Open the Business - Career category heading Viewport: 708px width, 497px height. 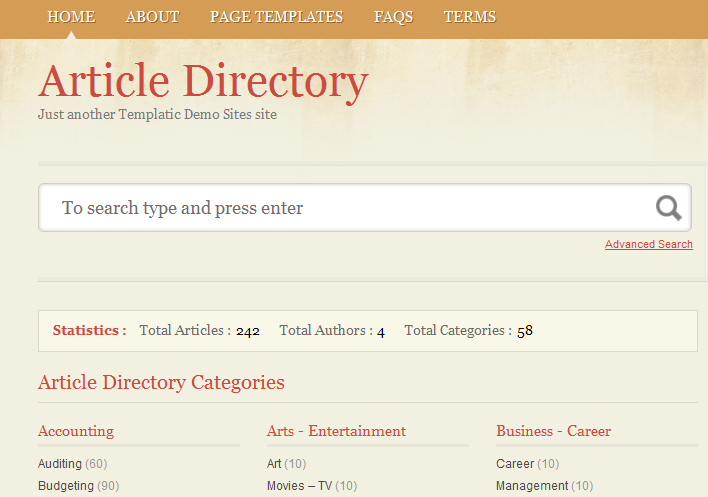[554, 431]
